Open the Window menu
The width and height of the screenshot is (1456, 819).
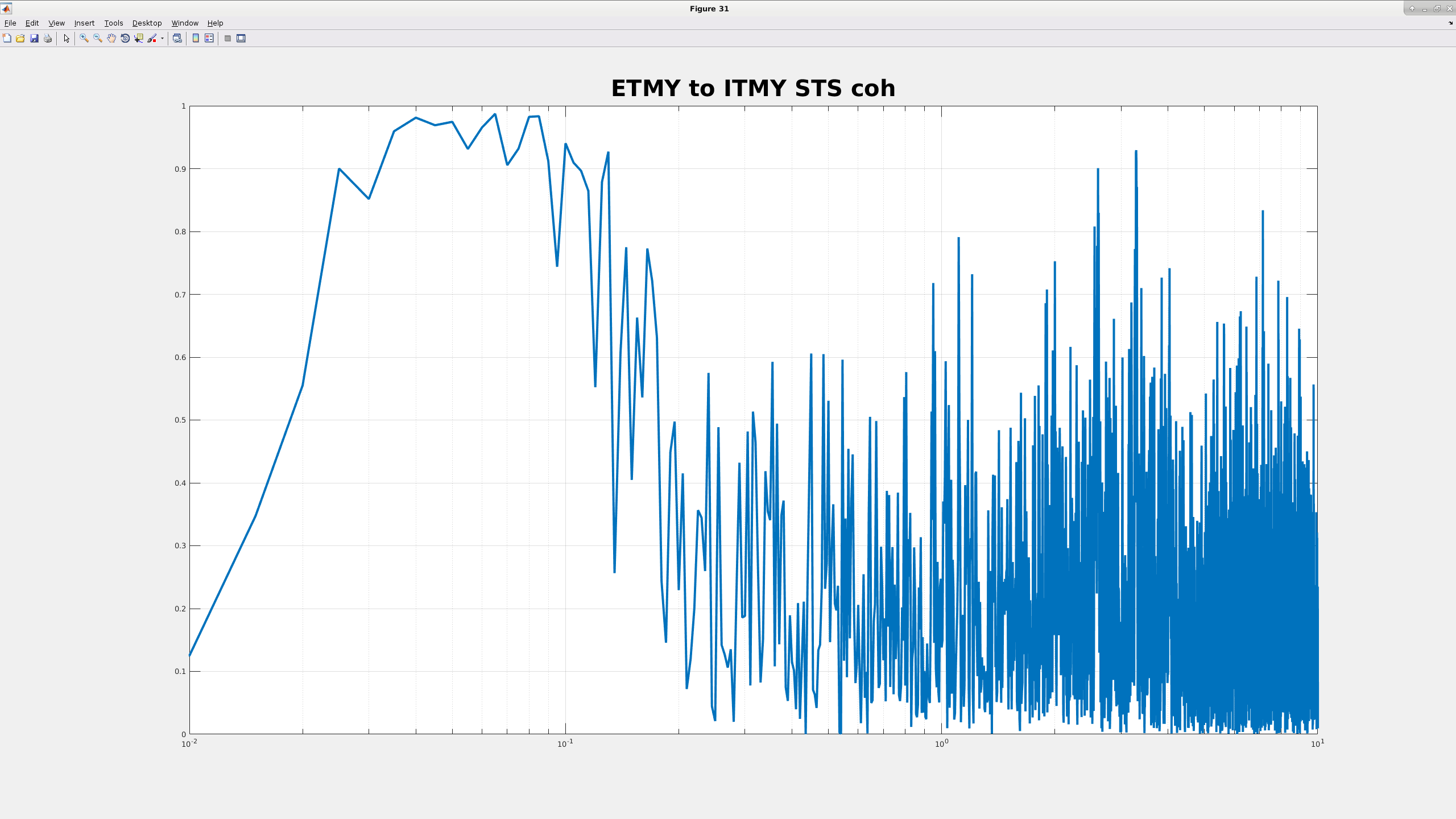click(x=185, y=23)
